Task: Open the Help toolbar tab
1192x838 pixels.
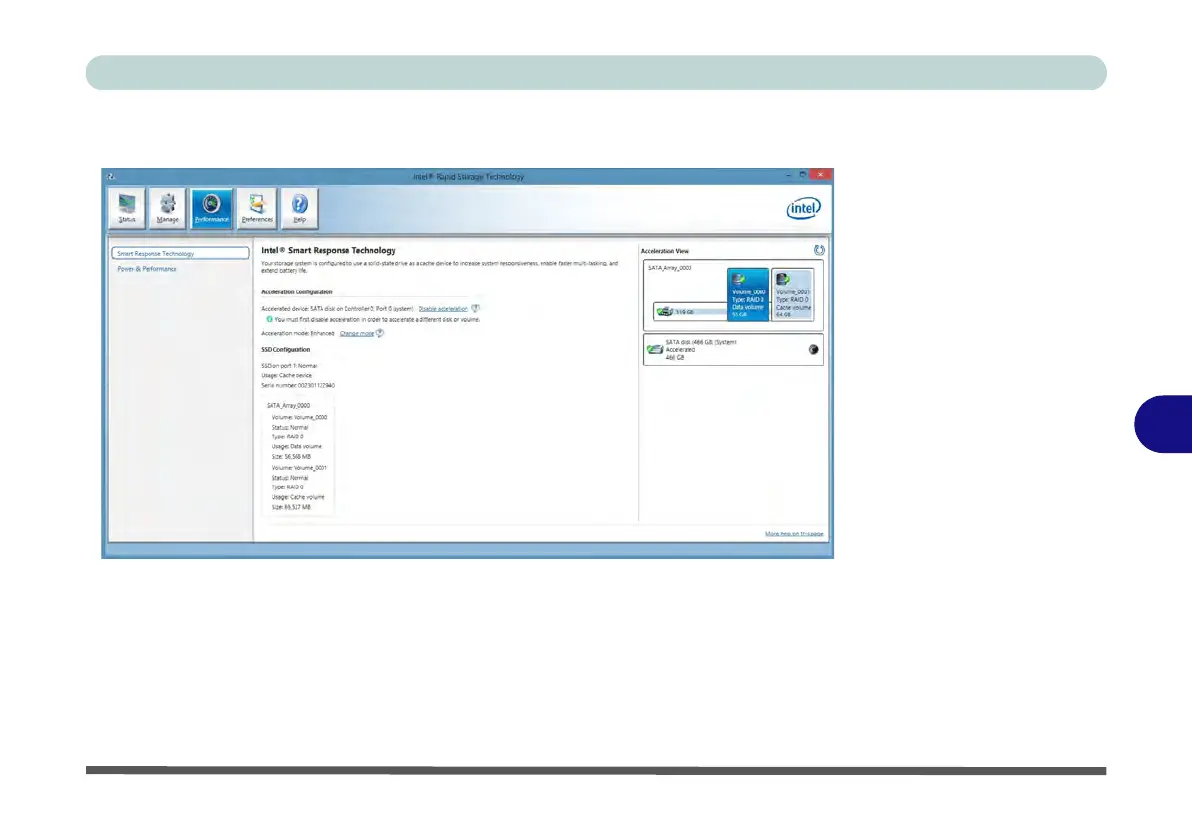Action: (300, 208)
